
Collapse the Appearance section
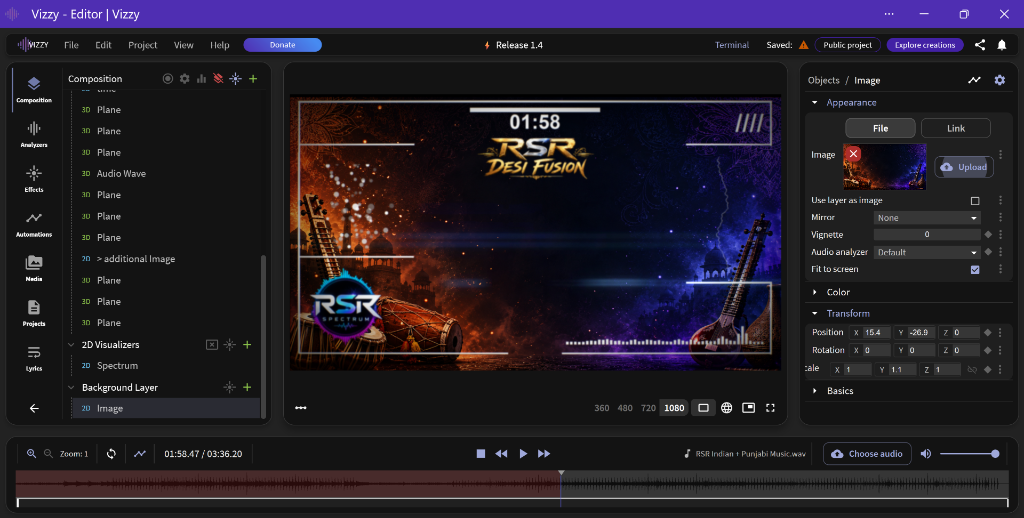814,103
